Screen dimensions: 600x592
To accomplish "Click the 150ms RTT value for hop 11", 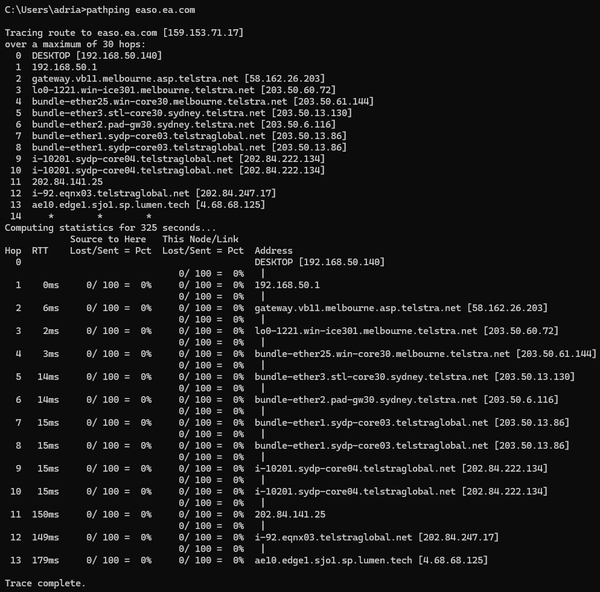I will click(44, 514).
